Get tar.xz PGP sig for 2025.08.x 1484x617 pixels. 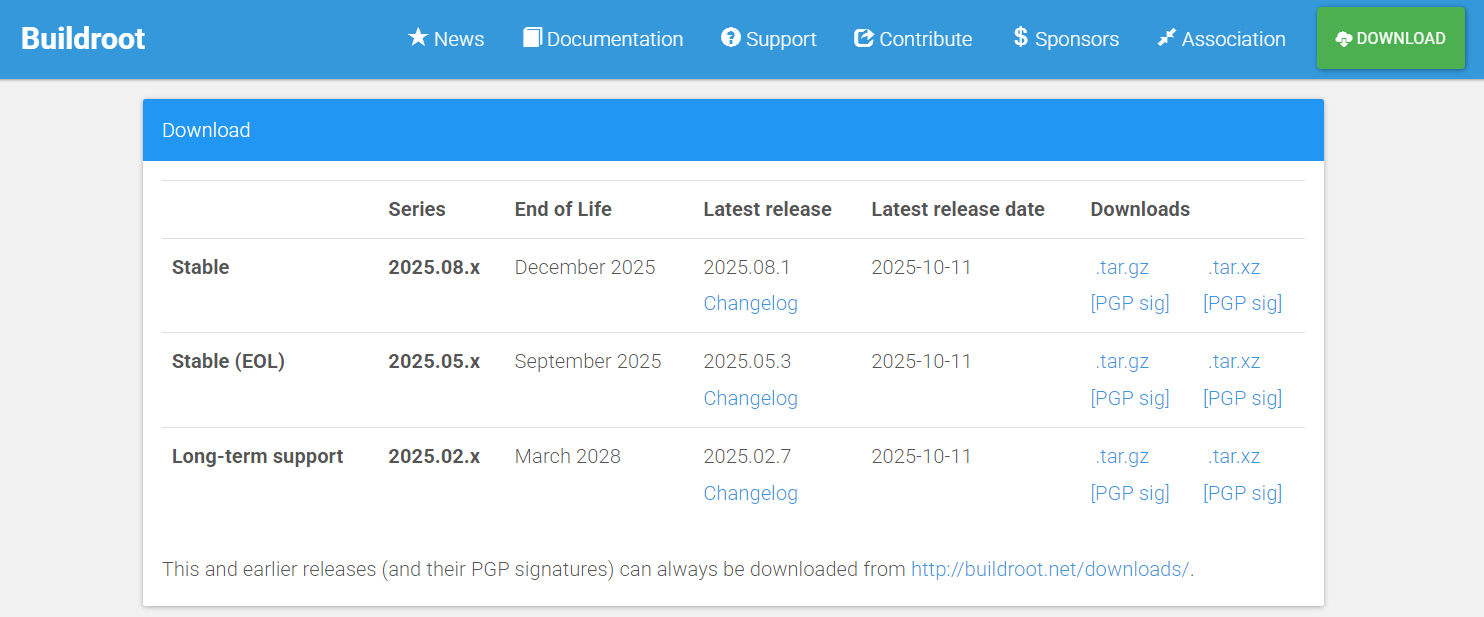(x=1243, y=303)
